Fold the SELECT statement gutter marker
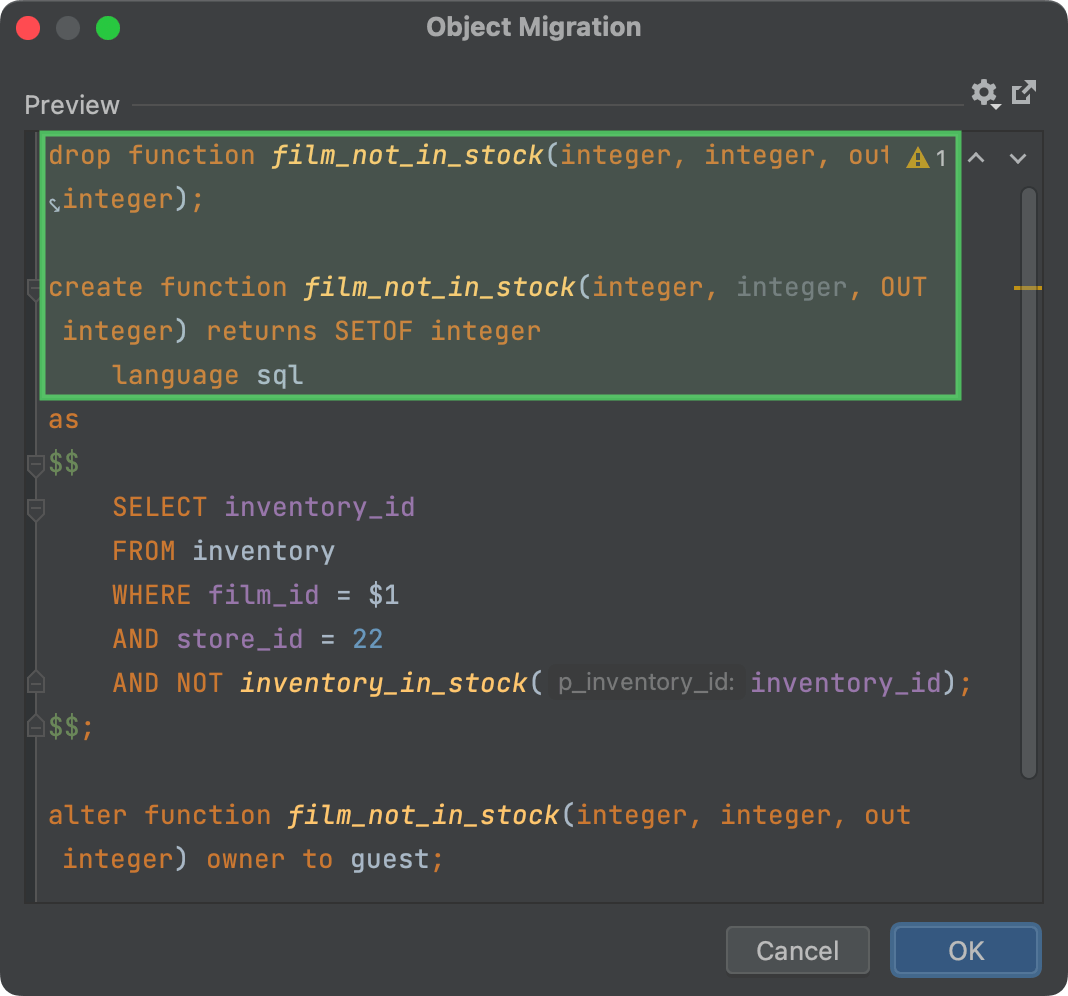The height and width of the screenshot is (996, 1068). 35,509
